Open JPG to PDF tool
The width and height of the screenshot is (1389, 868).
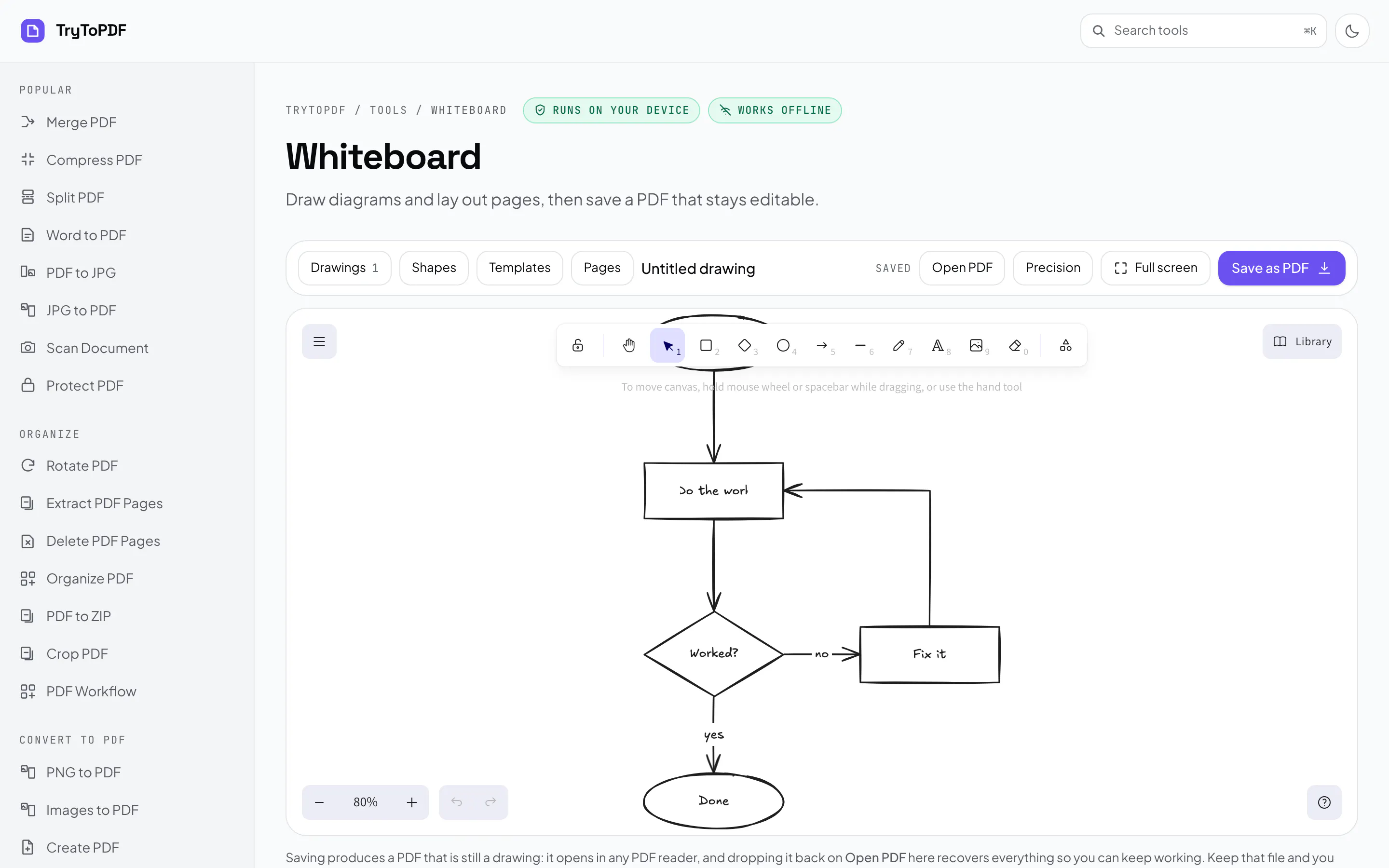(x=126, y=310)
